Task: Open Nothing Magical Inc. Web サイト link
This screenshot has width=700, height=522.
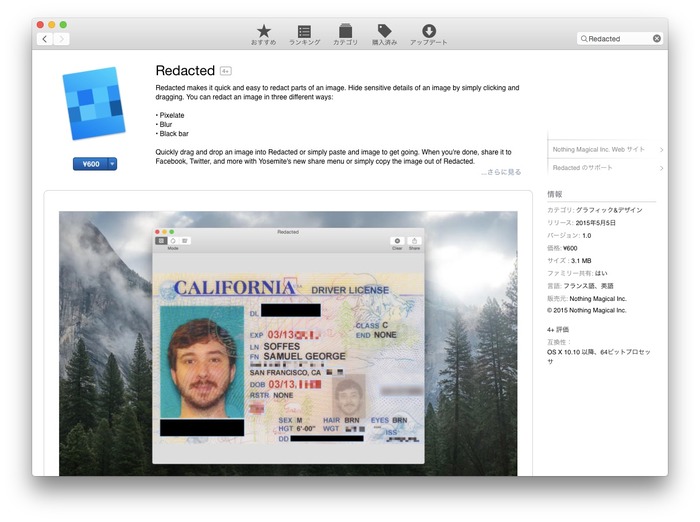Action: (x=599, y=150)
